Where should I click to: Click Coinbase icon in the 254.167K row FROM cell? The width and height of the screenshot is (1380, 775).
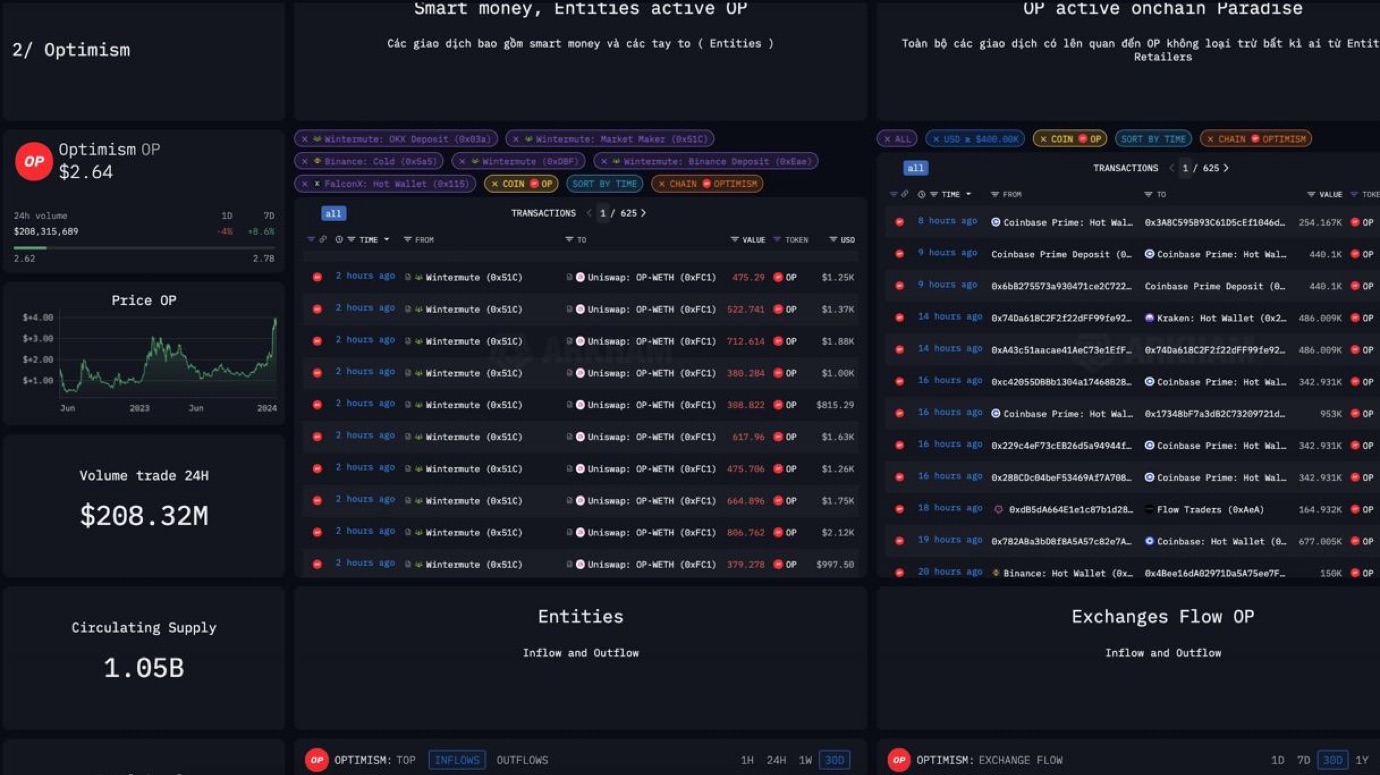[x=996, y=222]
